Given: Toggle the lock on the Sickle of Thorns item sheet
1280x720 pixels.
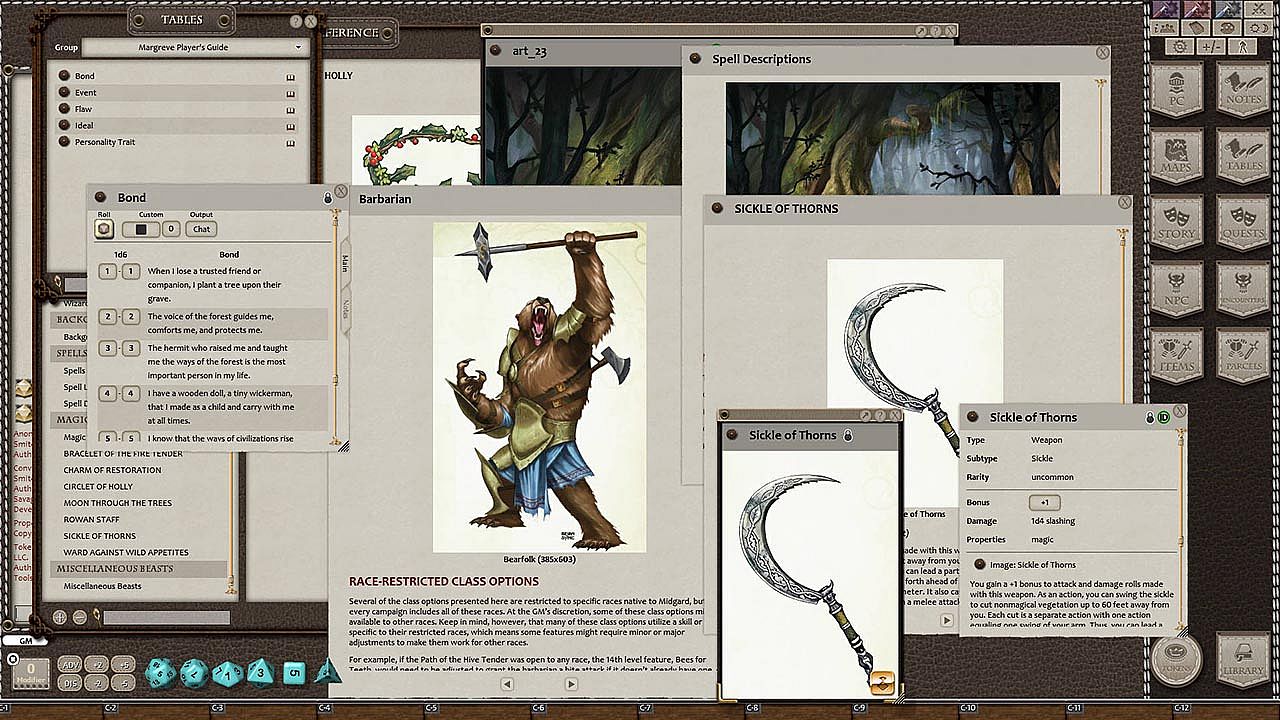Looking at the screenshot, I should pyautogui.click(x=1150, y=417).
